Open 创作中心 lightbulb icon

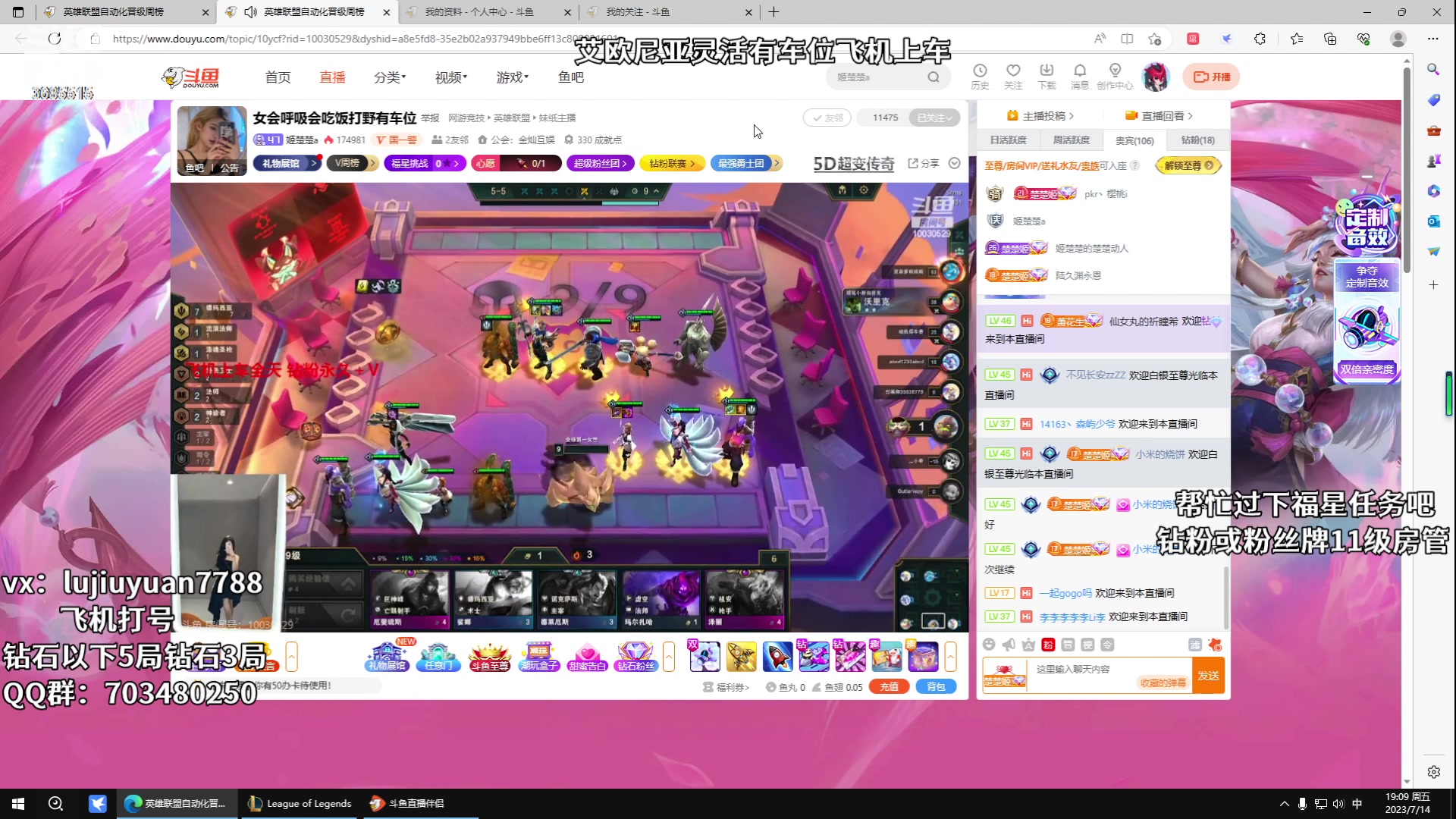1115,76
